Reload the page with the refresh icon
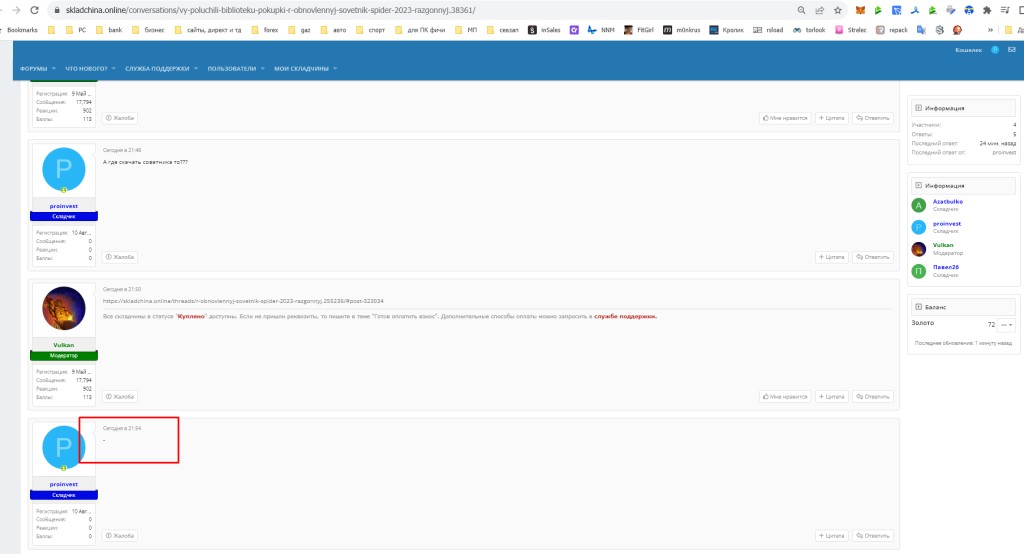Image resolution: width=1024 pixels, height=554 pixels. tap(35, 10)
